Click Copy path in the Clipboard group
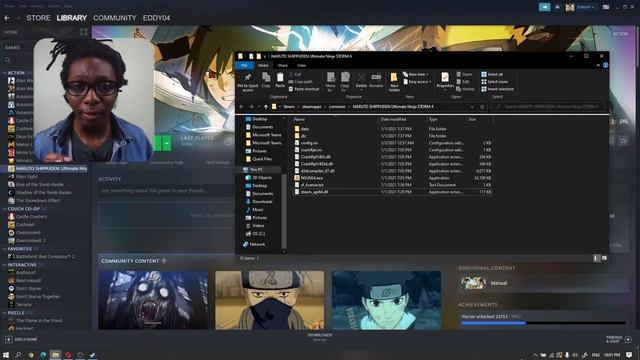 point(300,82)
